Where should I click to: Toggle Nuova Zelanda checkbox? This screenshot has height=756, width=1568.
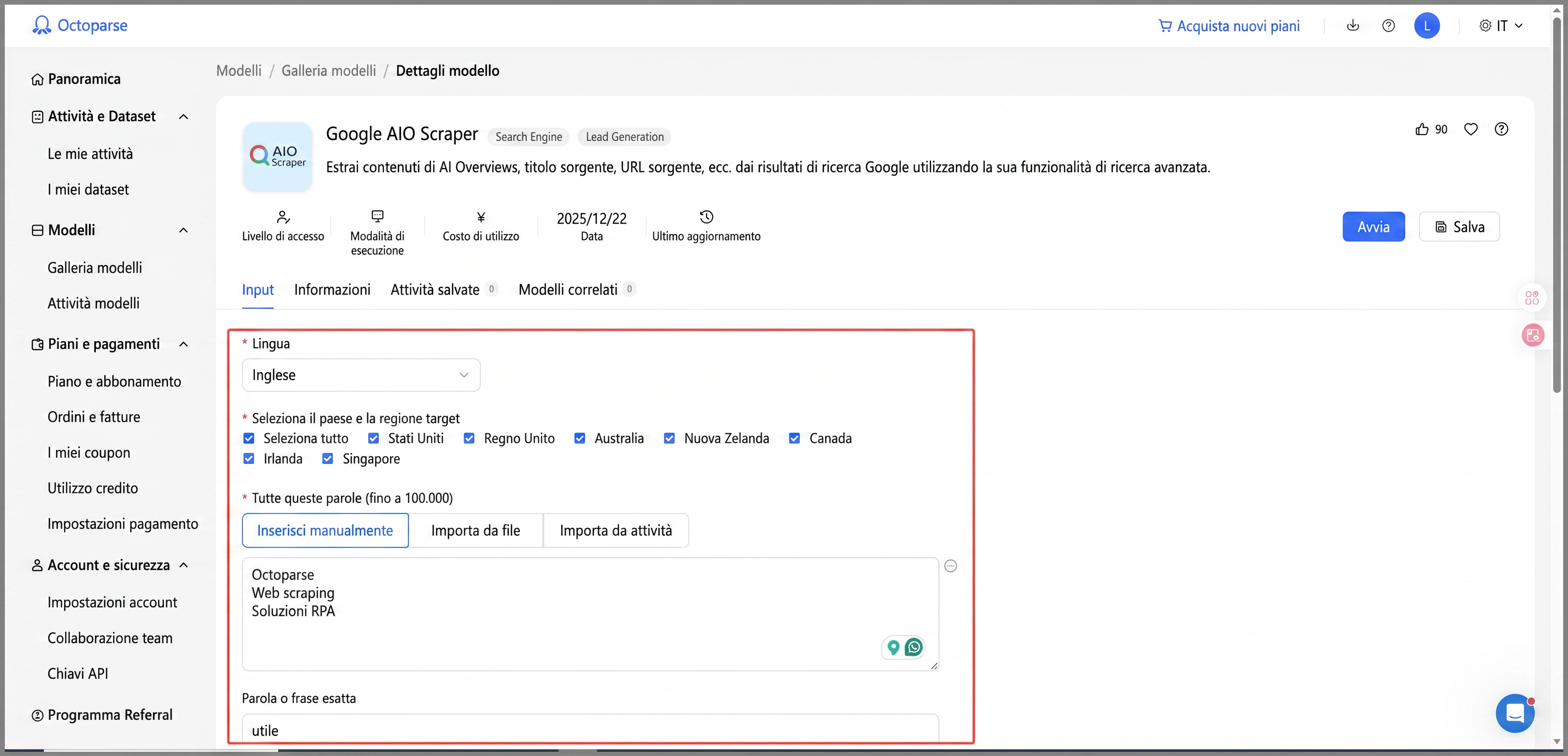pos(669,438)
